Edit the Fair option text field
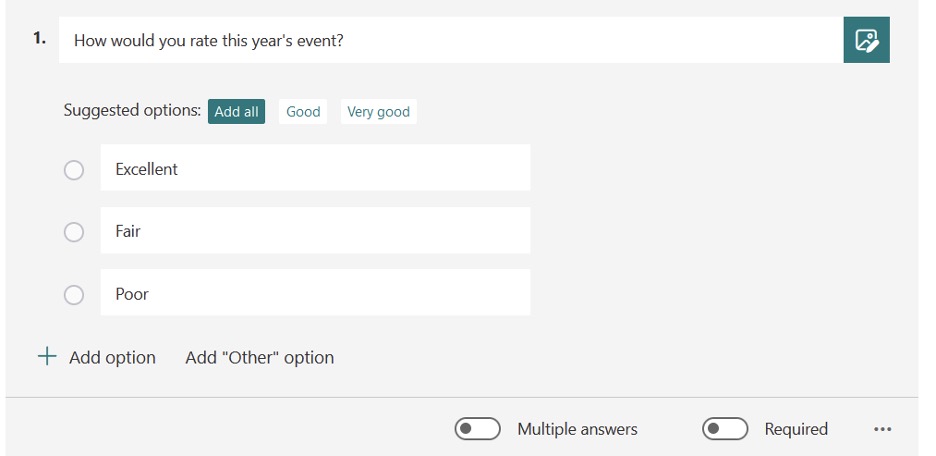Image resolution: width=936 pixels, height=456 pixels. 315,230
